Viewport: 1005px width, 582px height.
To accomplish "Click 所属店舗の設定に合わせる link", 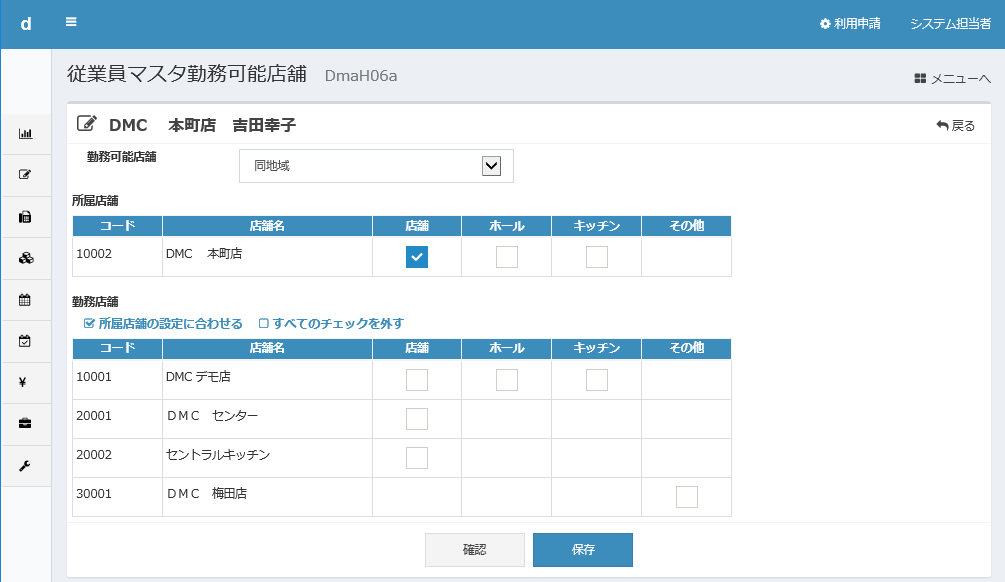I will pyautogui.click(x=163, y=324).
